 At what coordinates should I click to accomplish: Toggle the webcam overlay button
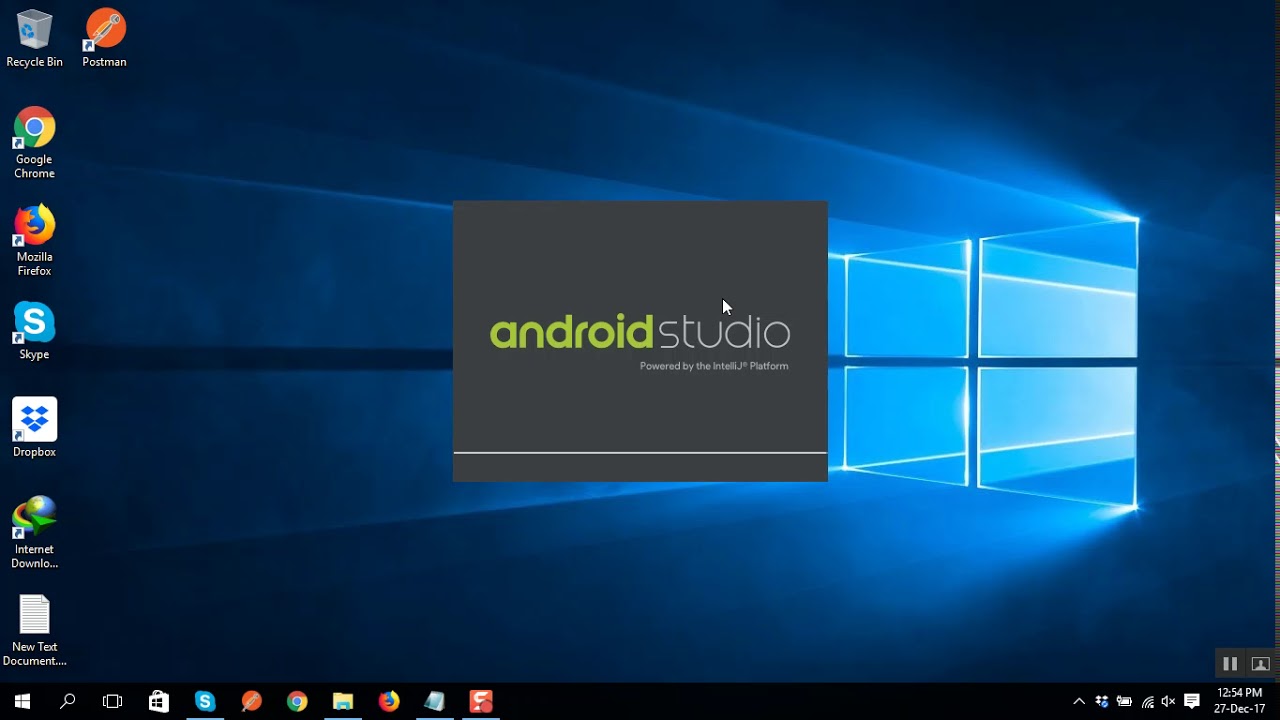point(1260,664)
